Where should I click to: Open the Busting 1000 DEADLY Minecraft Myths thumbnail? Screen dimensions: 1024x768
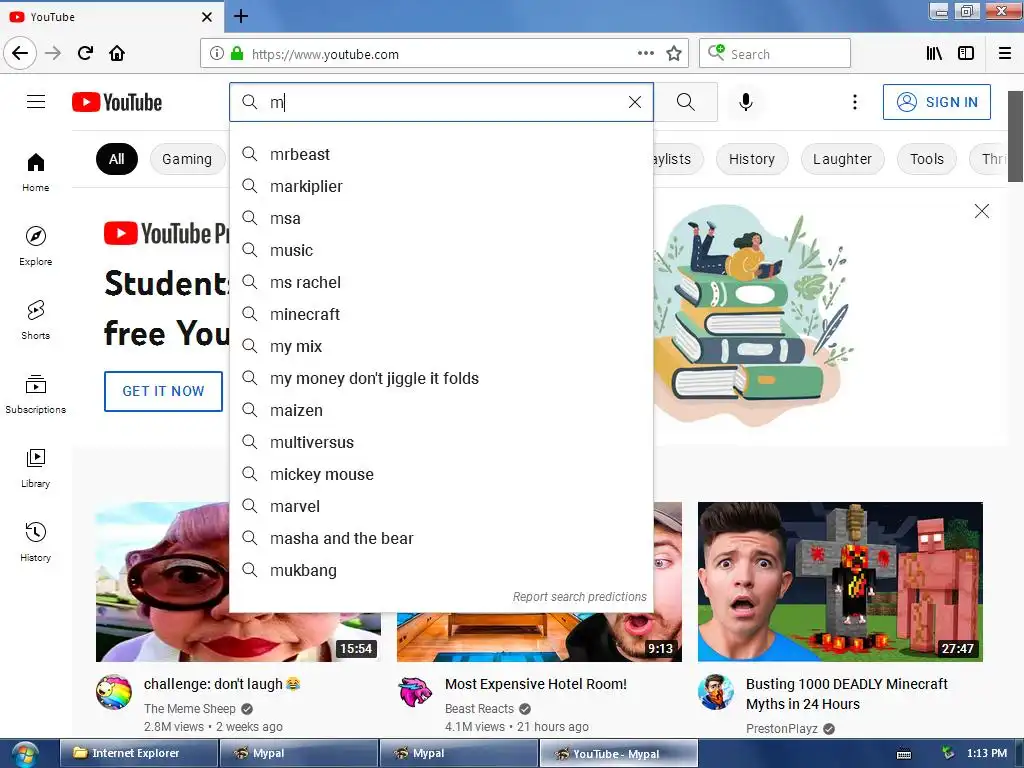840,581
